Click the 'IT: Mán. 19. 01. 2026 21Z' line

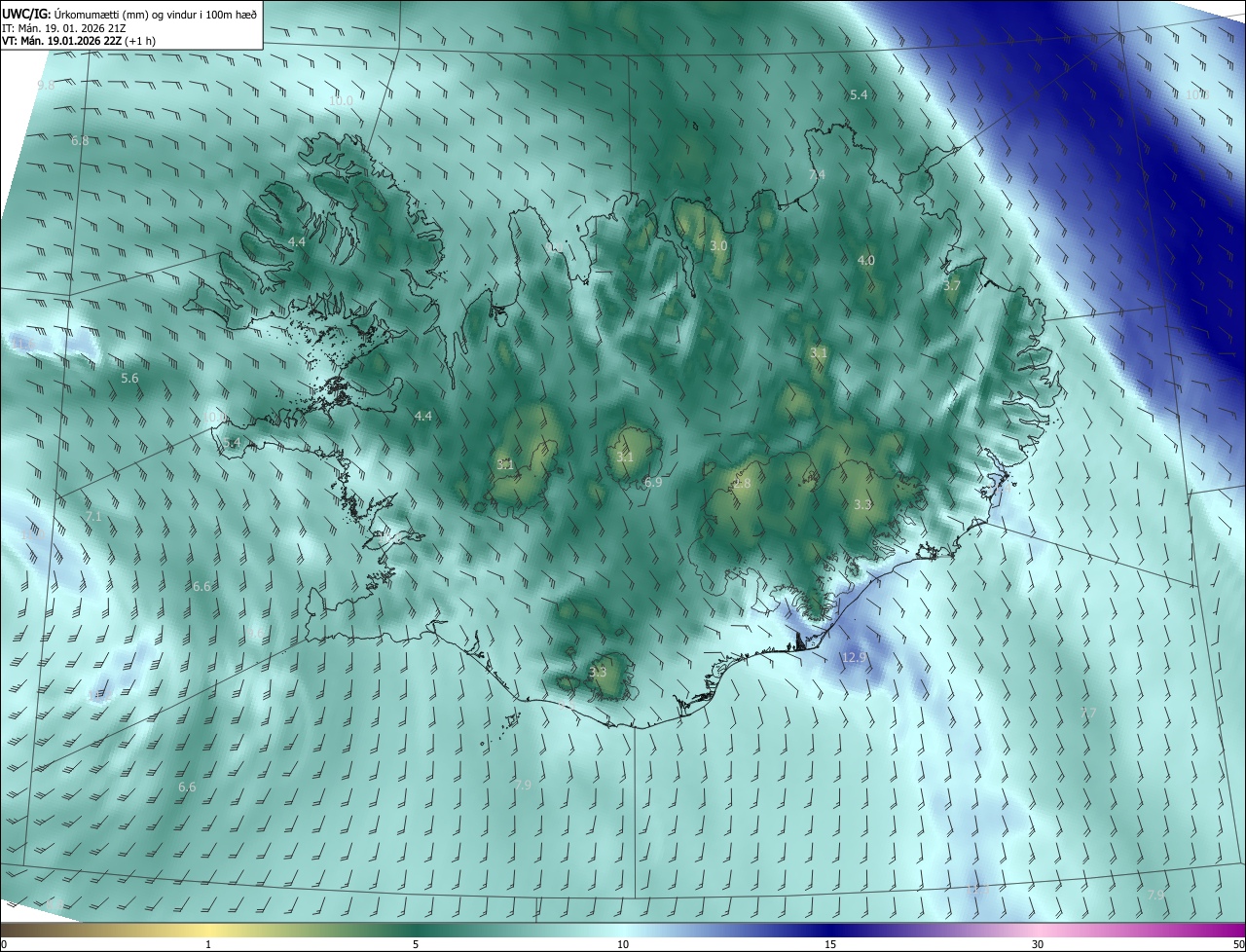point(63,28)
